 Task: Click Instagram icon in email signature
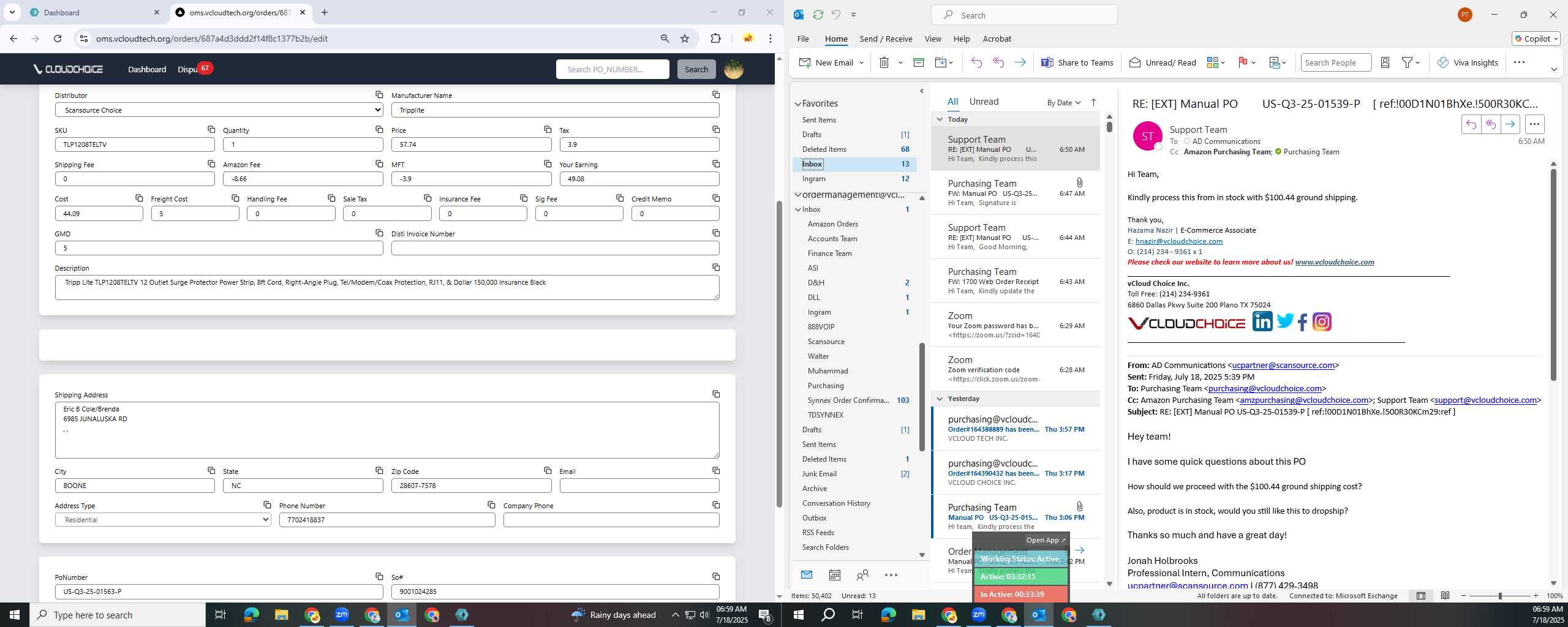[x=1322, y=322]
